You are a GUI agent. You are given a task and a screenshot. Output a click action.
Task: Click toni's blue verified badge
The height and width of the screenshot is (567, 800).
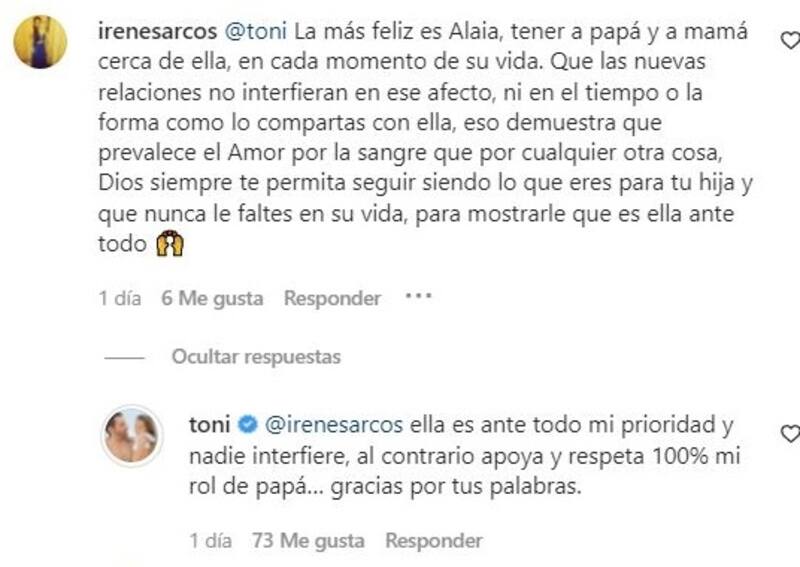(252, 425)
